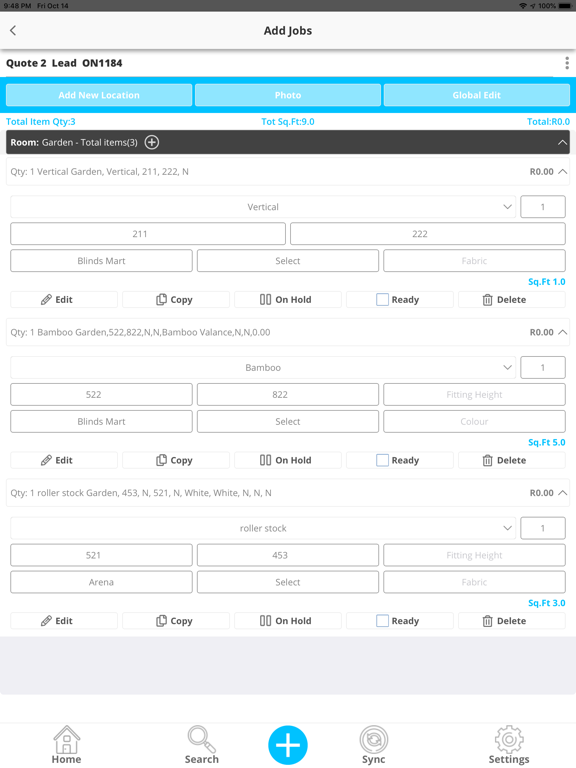Check Ready for the roller stock item
Screen dimensions: 576x768
pos(383,621)
